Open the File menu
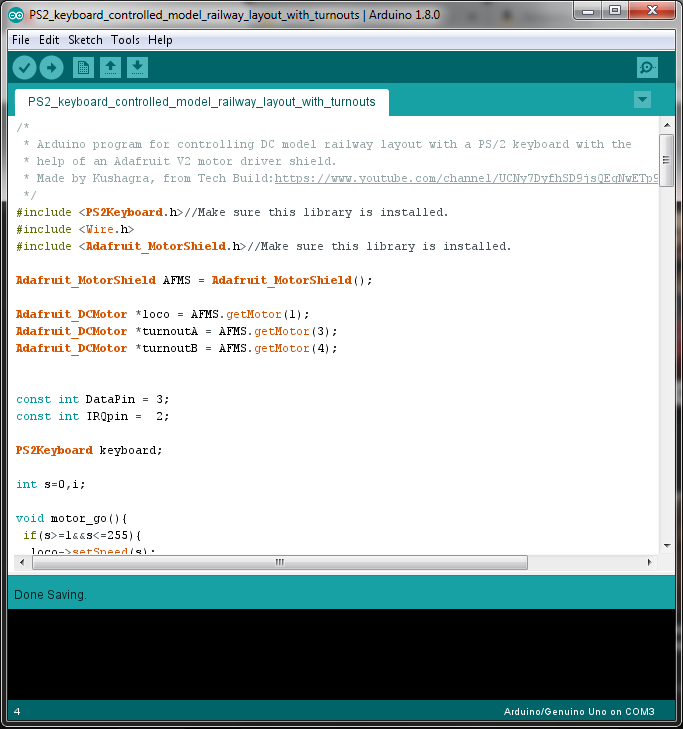This screenshot has height=729, width=683. click(21, 40)
